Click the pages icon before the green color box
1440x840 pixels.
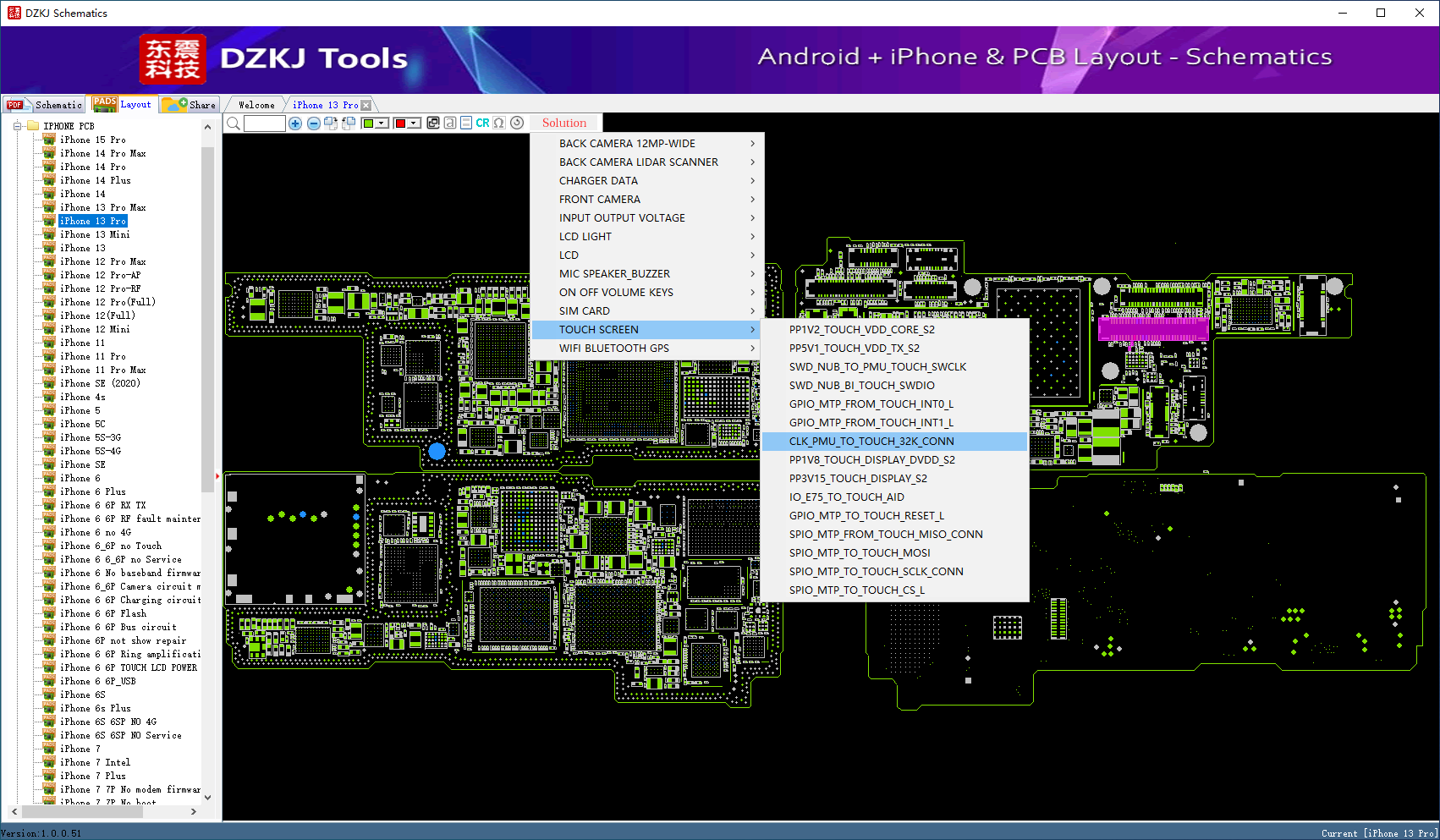pos(349,124)
